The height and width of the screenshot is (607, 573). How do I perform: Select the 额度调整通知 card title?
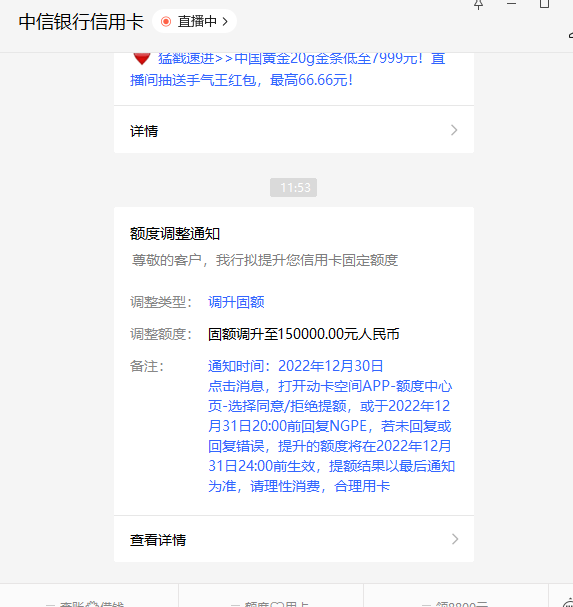175,234
